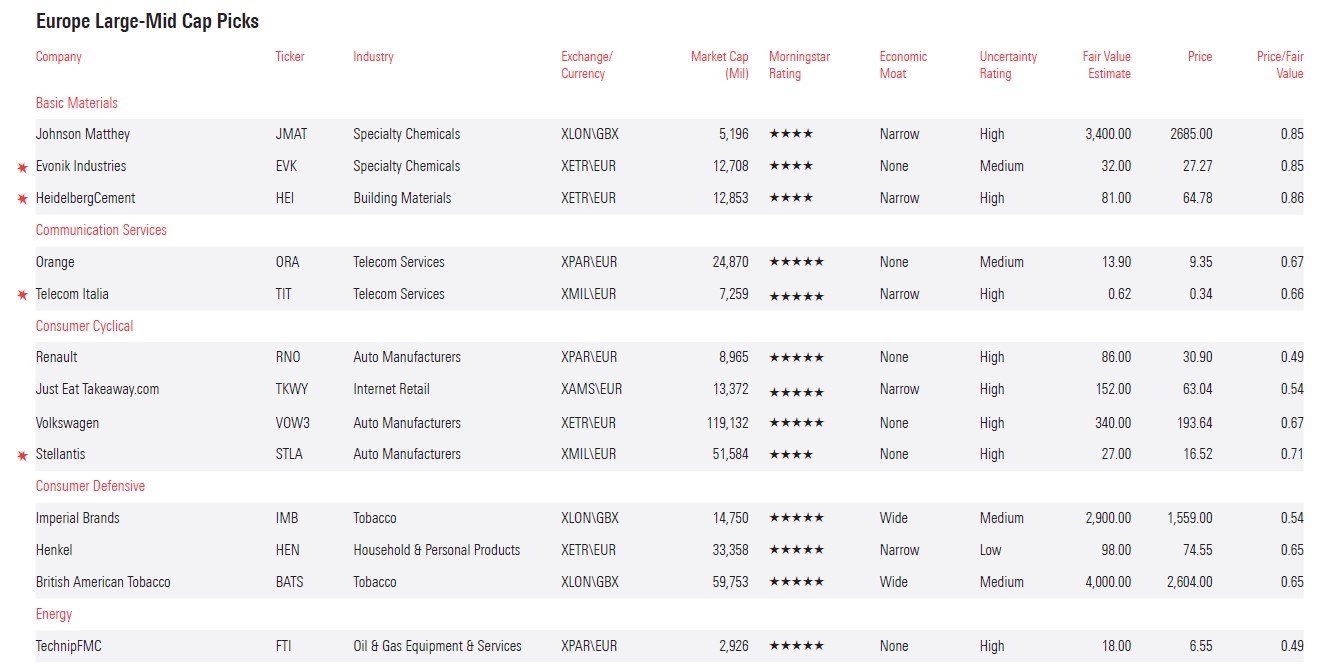Click the five-star rating for TechnipFMC
The image size is (1320, 666).
click(796, 647)
